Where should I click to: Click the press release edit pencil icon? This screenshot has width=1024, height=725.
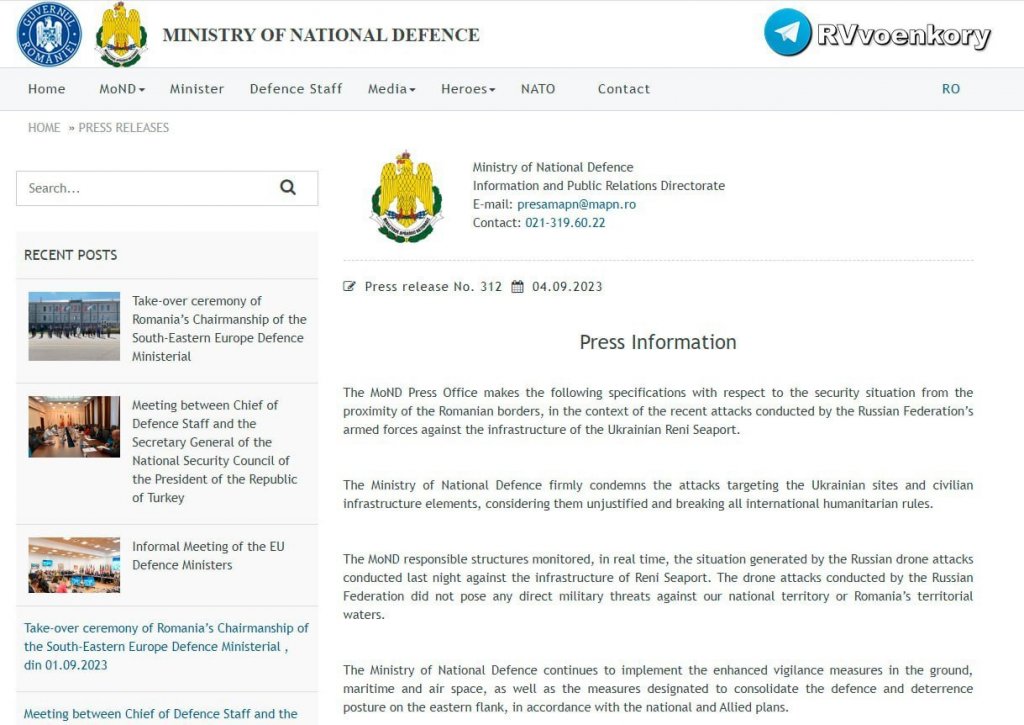(x=349, y=286)
